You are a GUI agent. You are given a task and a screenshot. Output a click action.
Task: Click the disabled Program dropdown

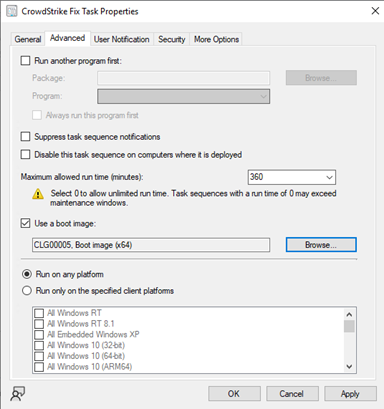tap(183, 96)
